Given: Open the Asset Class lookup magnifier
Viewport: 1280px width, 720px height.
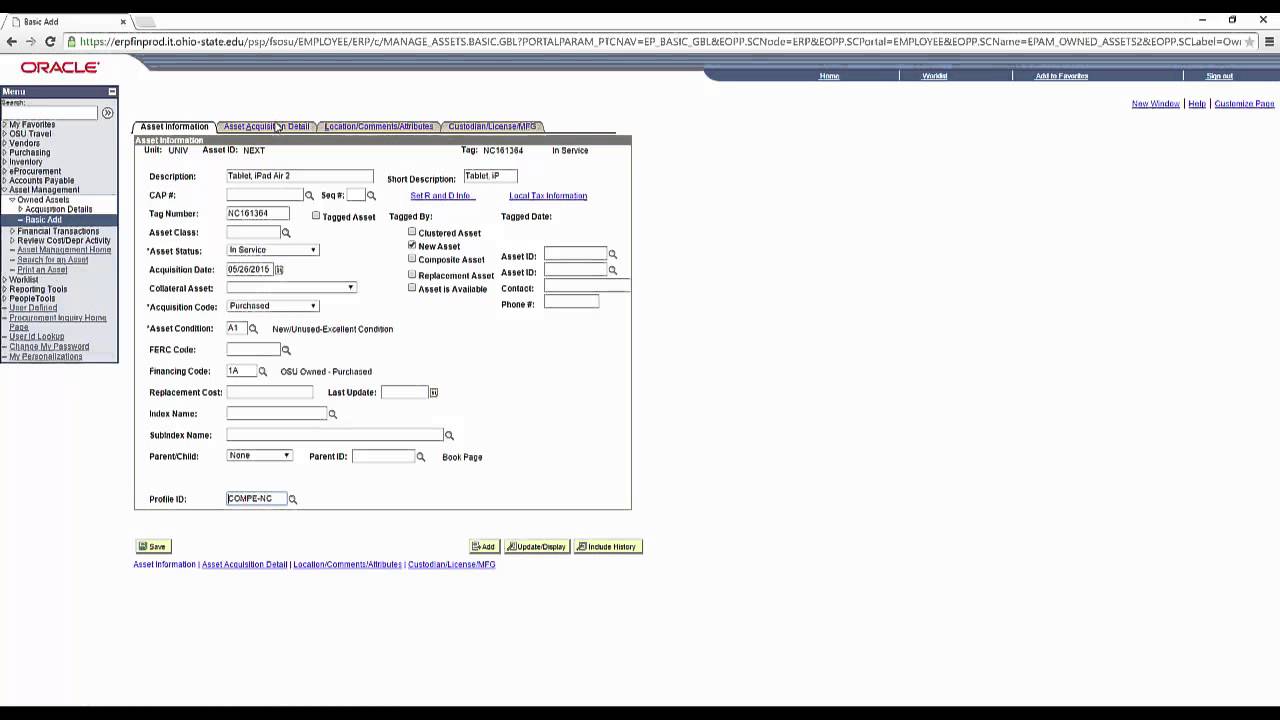Looking at the screenshot, I should (x=286, y=233).
